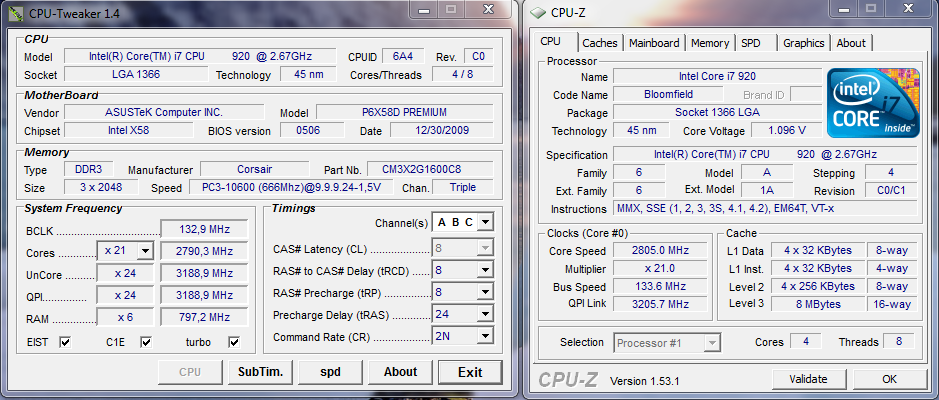Image resolution: width=939 pixels, height=400 pixels.
Task: Click the Instructions MMX, SSE field
Action: click(765, 208)
